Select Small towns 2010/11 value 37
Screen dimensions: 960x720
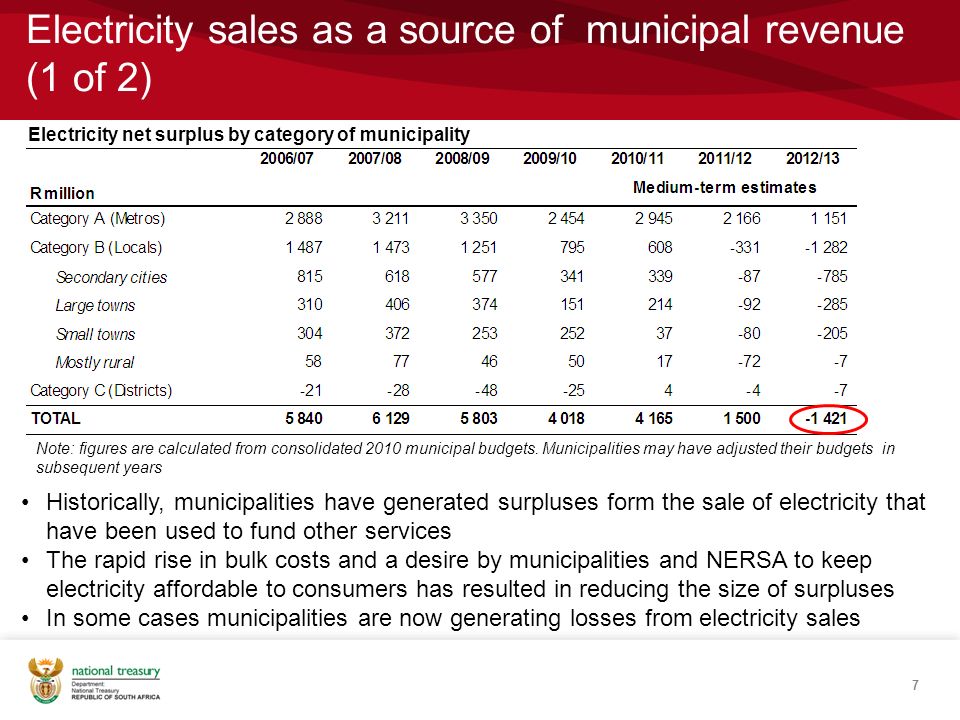coord(664,333)
